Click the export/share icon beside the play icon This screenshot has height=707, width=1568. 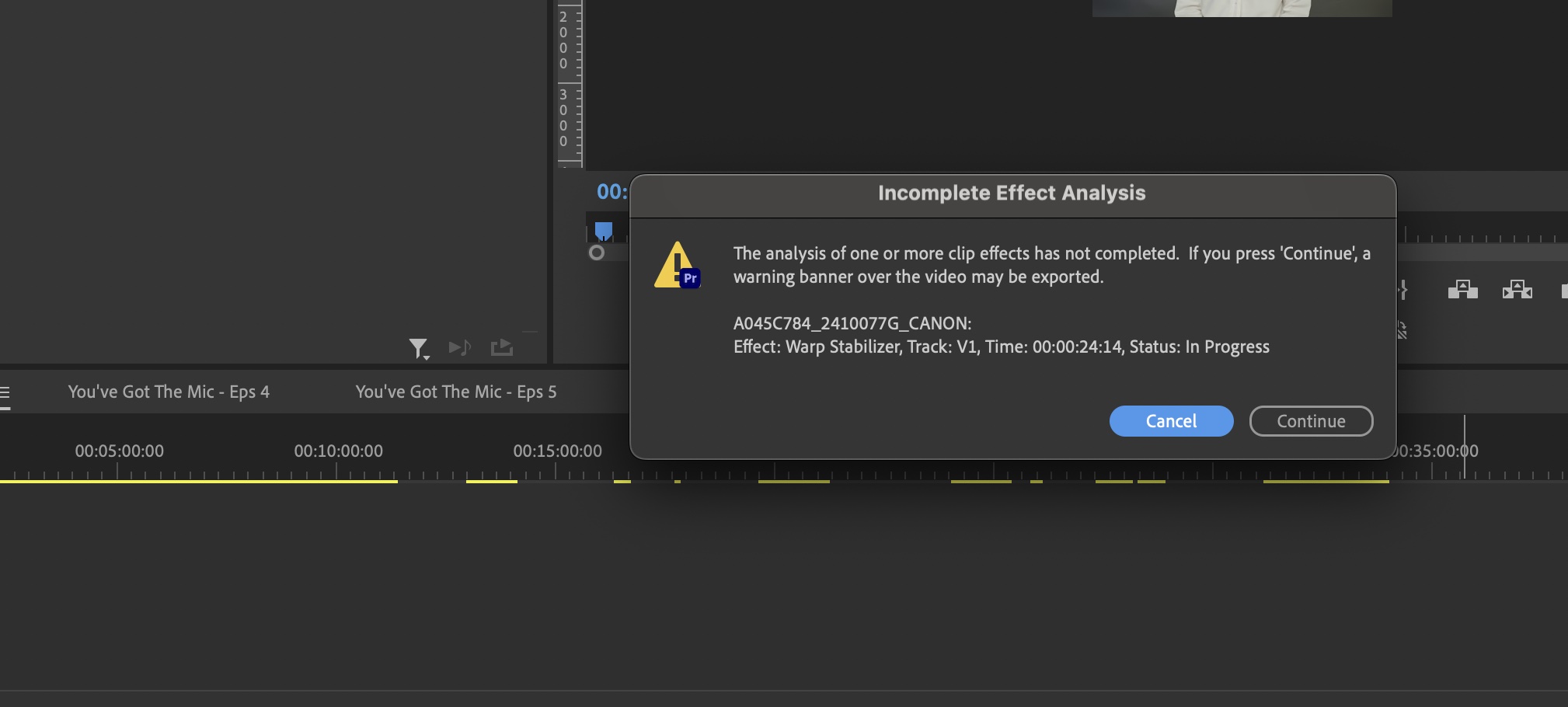501,347
